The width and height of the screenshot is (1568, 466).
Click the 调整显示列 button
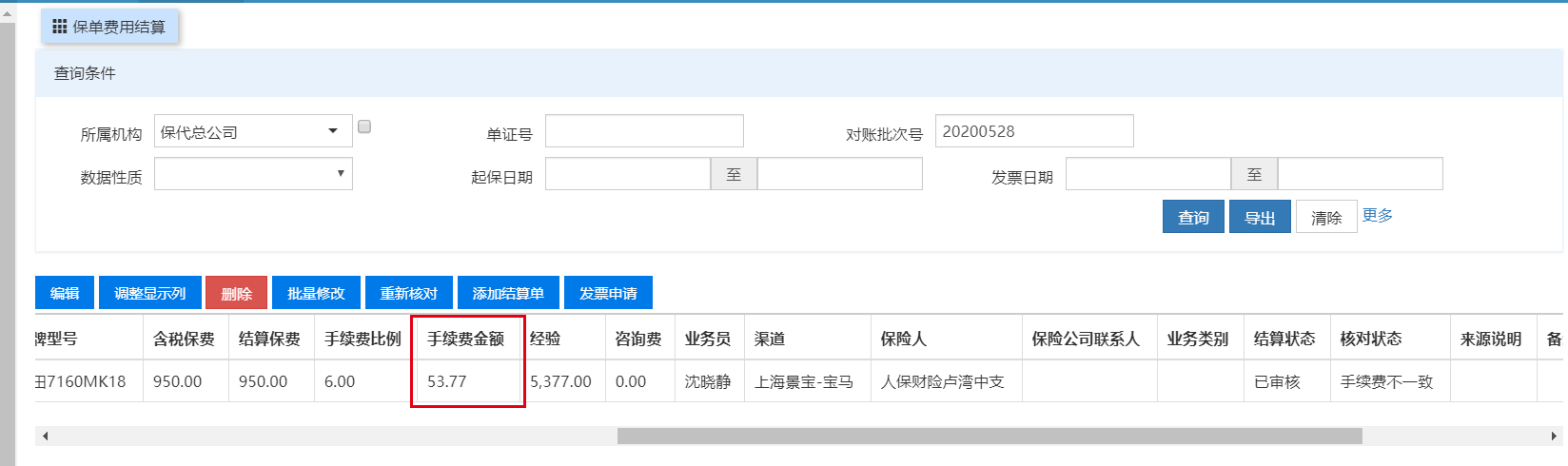pos(149,293)
